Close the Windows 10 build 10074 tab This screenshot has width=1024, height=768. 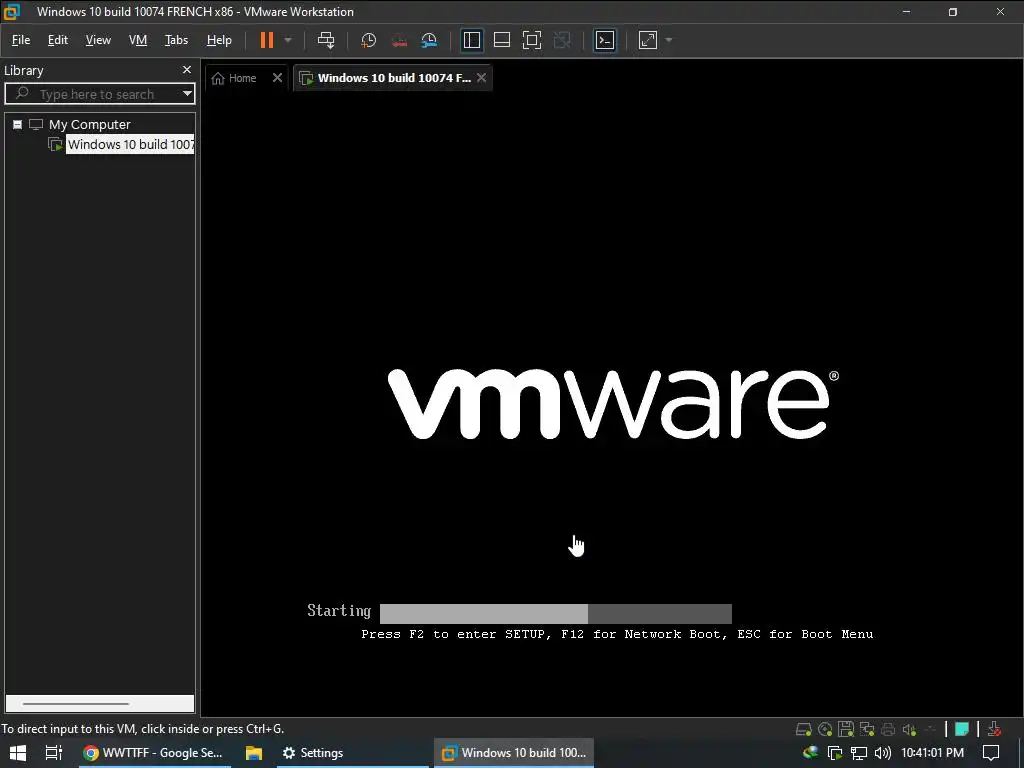point(481,78)
